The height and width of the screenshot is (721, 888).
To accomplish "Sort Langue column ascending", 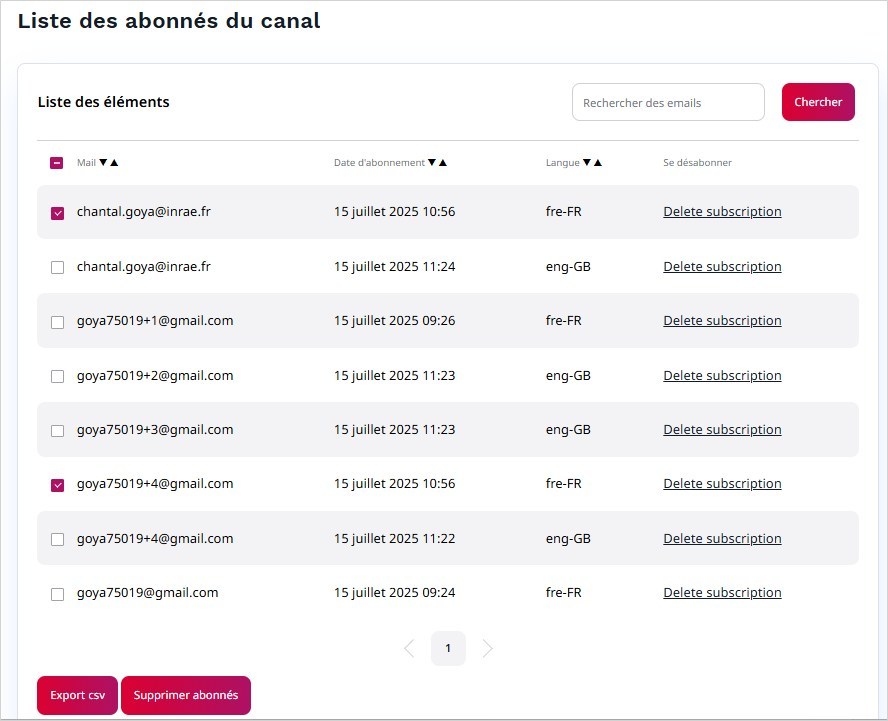I will pos(599,162).
